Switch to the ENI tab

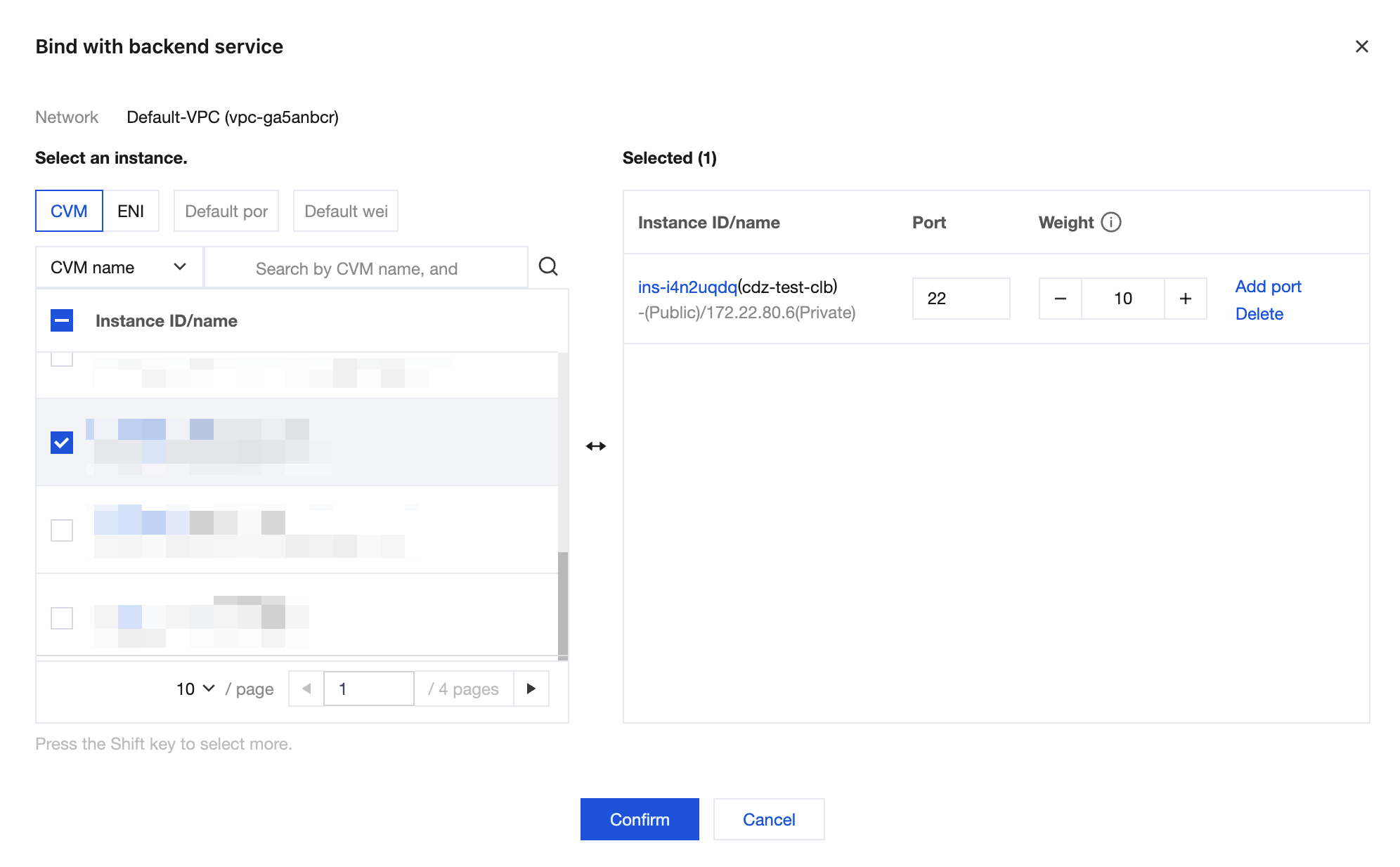131,211
